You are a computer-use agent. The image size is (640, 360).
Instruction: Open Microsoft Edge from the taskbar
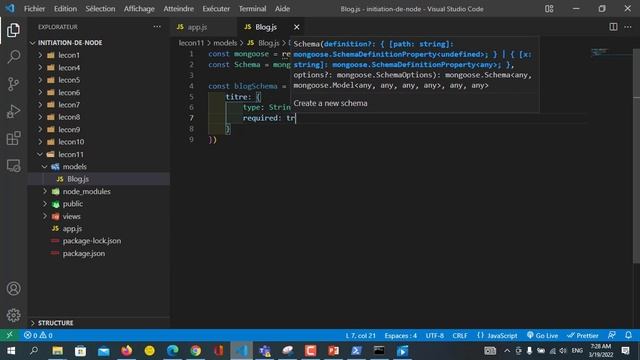(173, 351)
